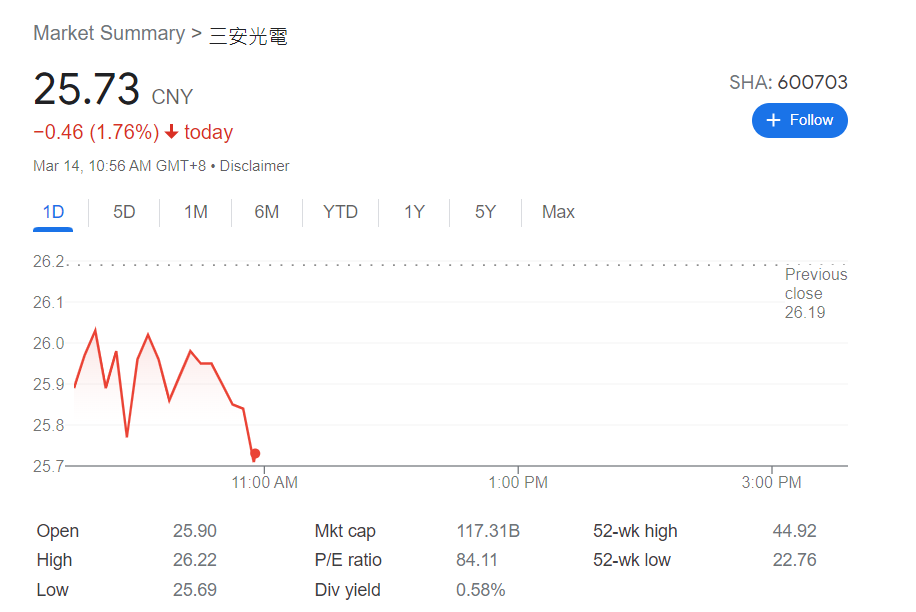
Task: View the 1Y chart range
Action: coord(414,212)
